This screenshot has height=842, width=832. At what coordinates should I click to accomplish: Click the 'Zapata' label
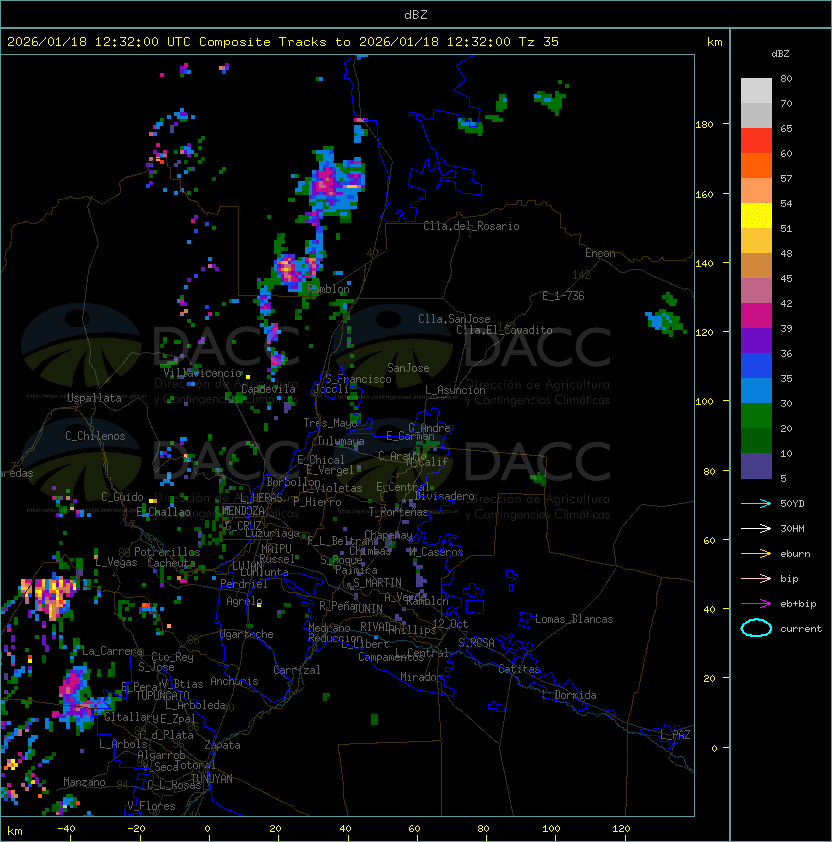(x=222, y=745)
